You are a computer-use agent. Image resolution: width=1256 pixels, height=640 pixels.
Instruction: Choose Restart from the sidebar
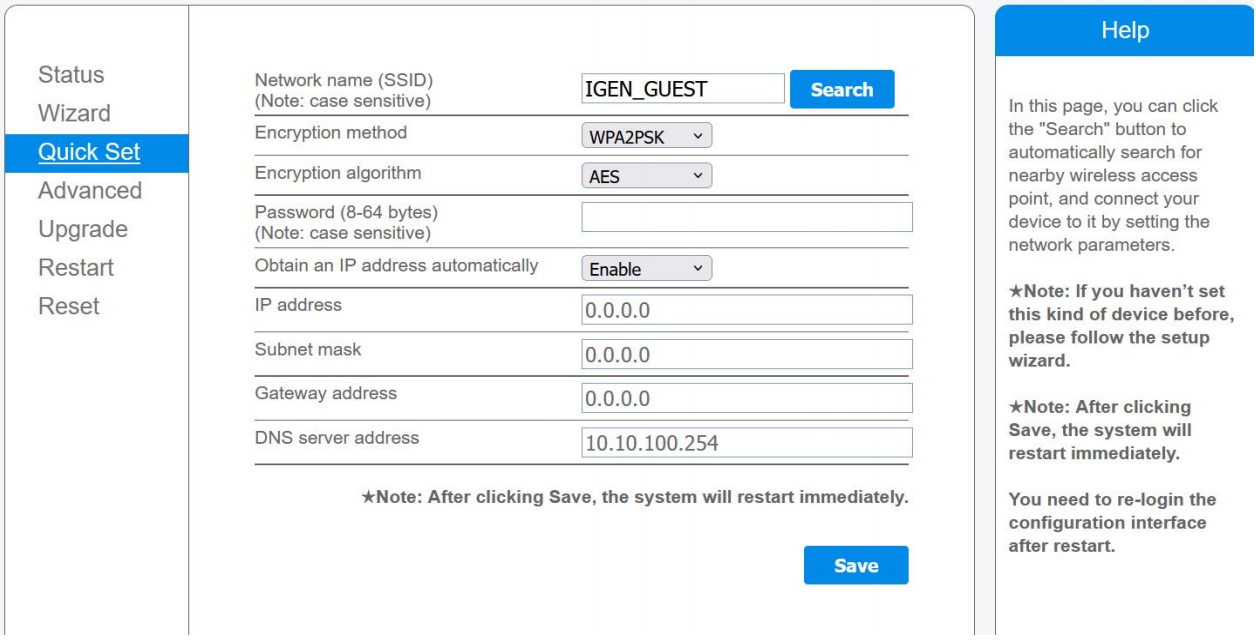pos(75,268)
